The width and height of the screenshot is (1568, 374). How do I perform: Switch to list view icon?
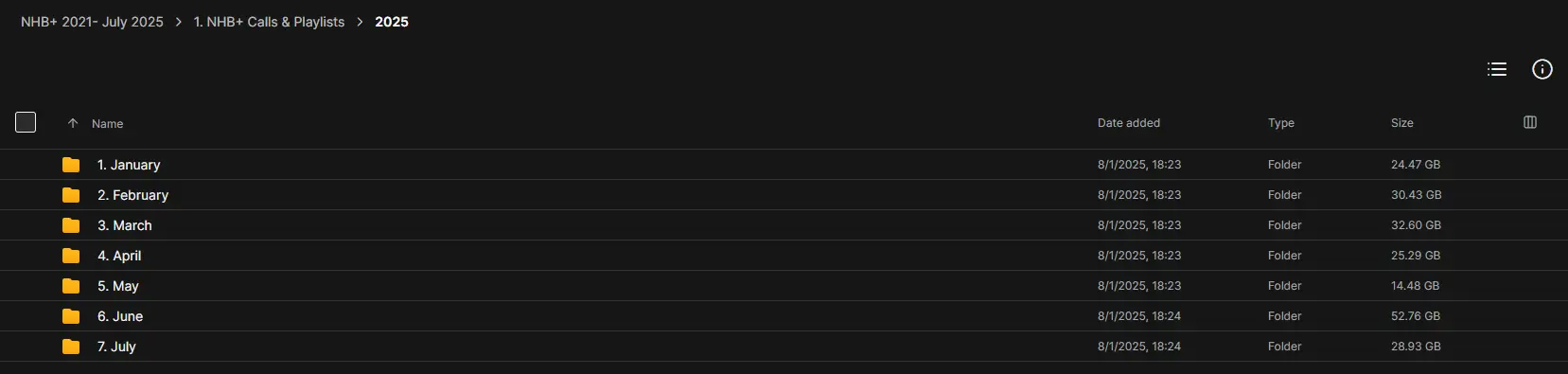click(1497, 69)
